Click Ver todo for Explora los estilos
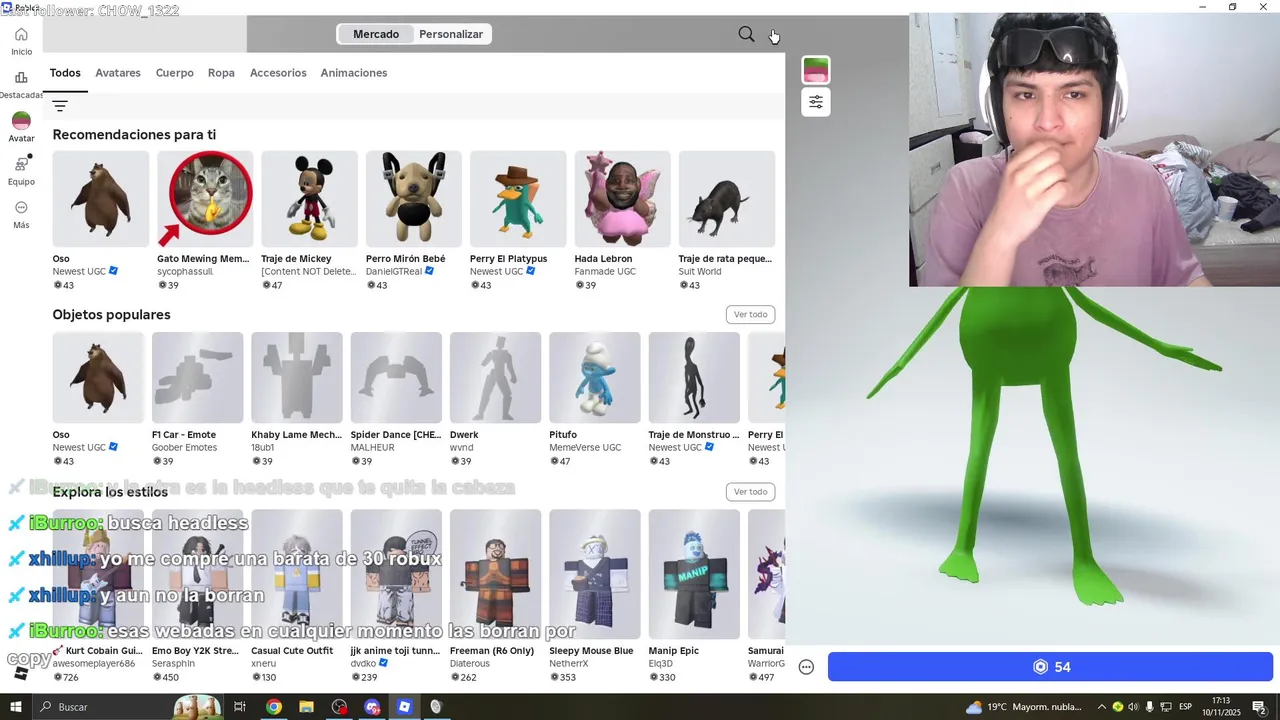Image resolution: width=1280 pixels, height=720 pixels. tap(750, 492)
